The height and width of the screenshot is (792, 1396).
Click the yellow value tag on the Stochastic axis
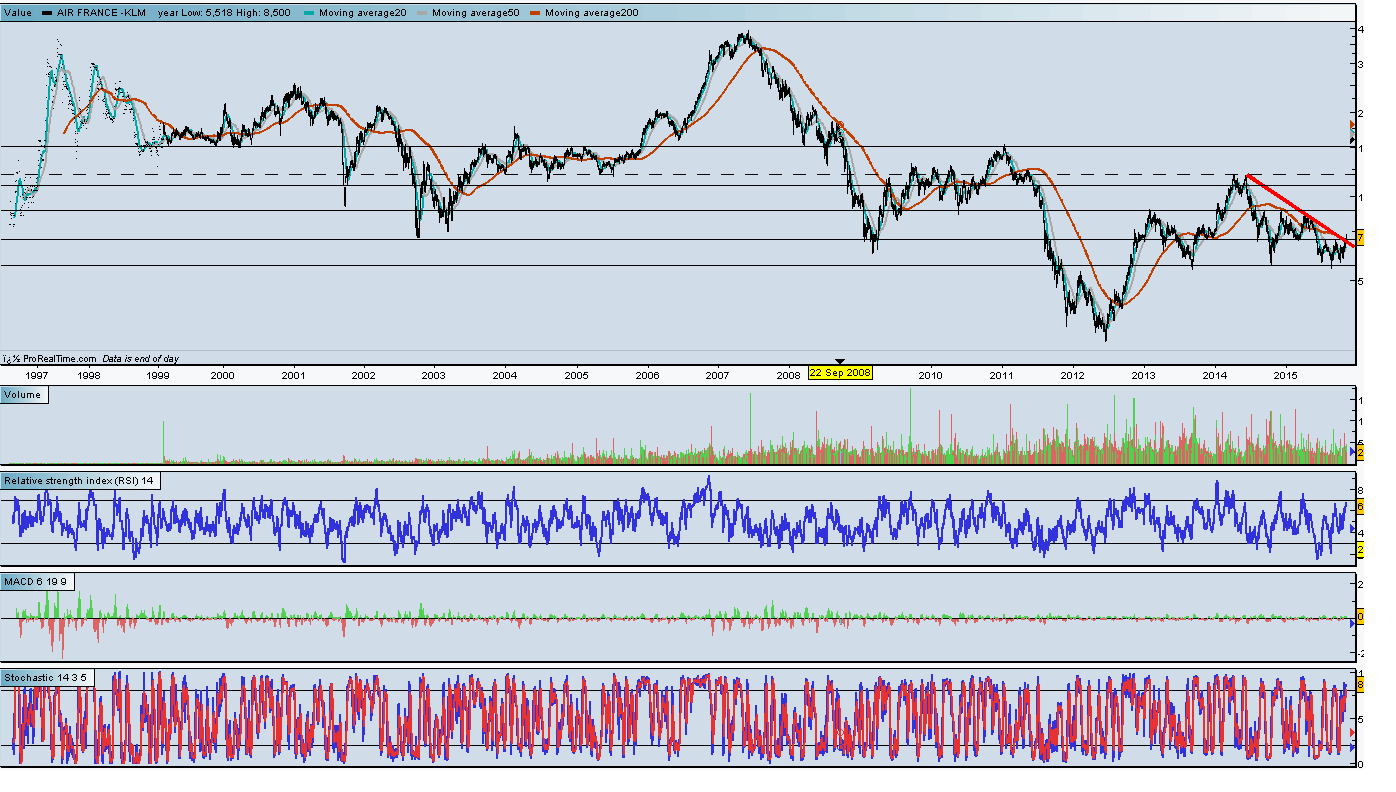(1360, 685)
